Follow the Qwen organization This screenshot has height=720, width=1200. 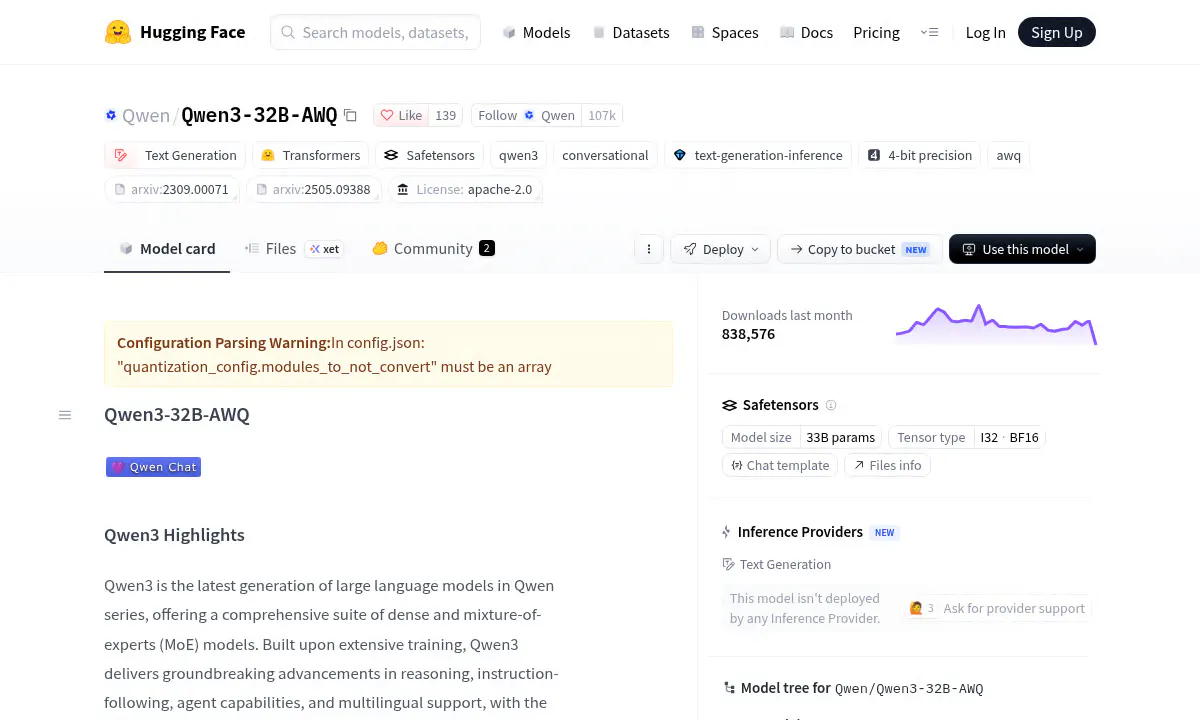pos(526,115)
